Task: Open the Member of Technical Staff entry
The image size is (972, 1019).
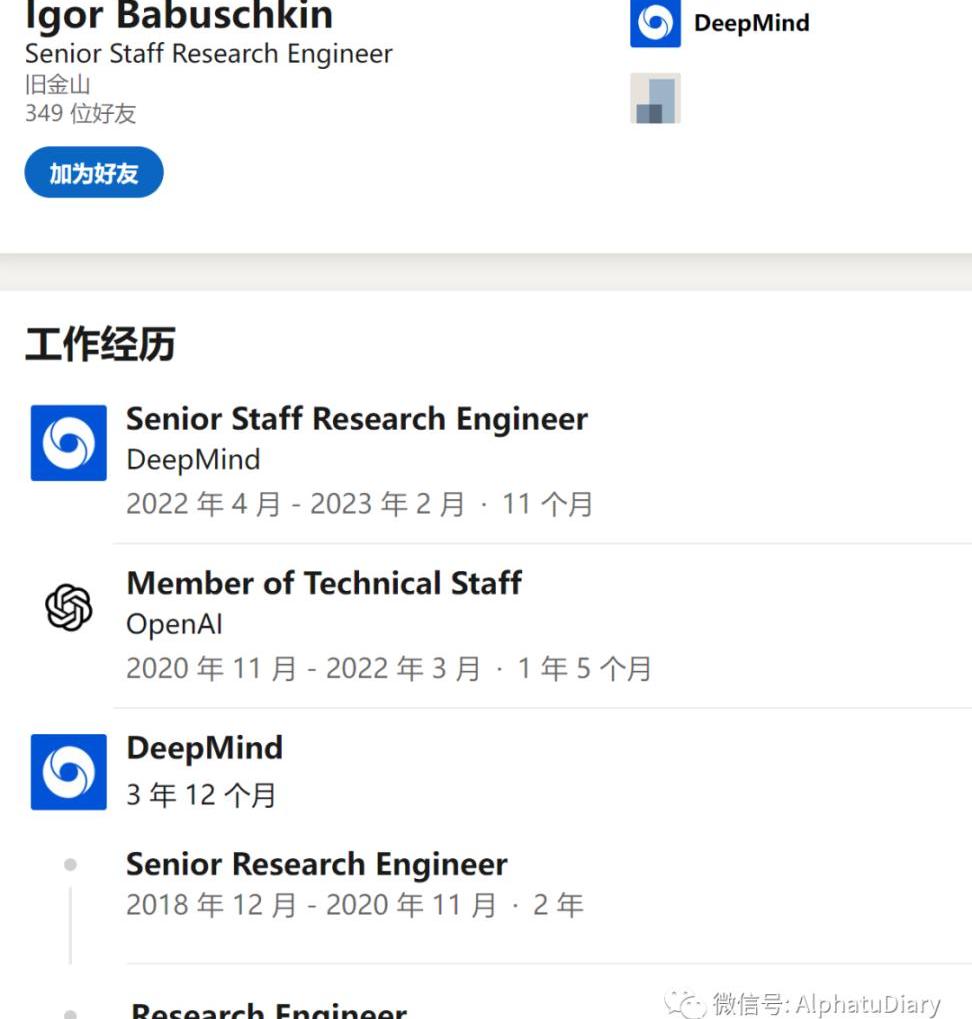Action: pyautogui.click(x=324, y=583)
